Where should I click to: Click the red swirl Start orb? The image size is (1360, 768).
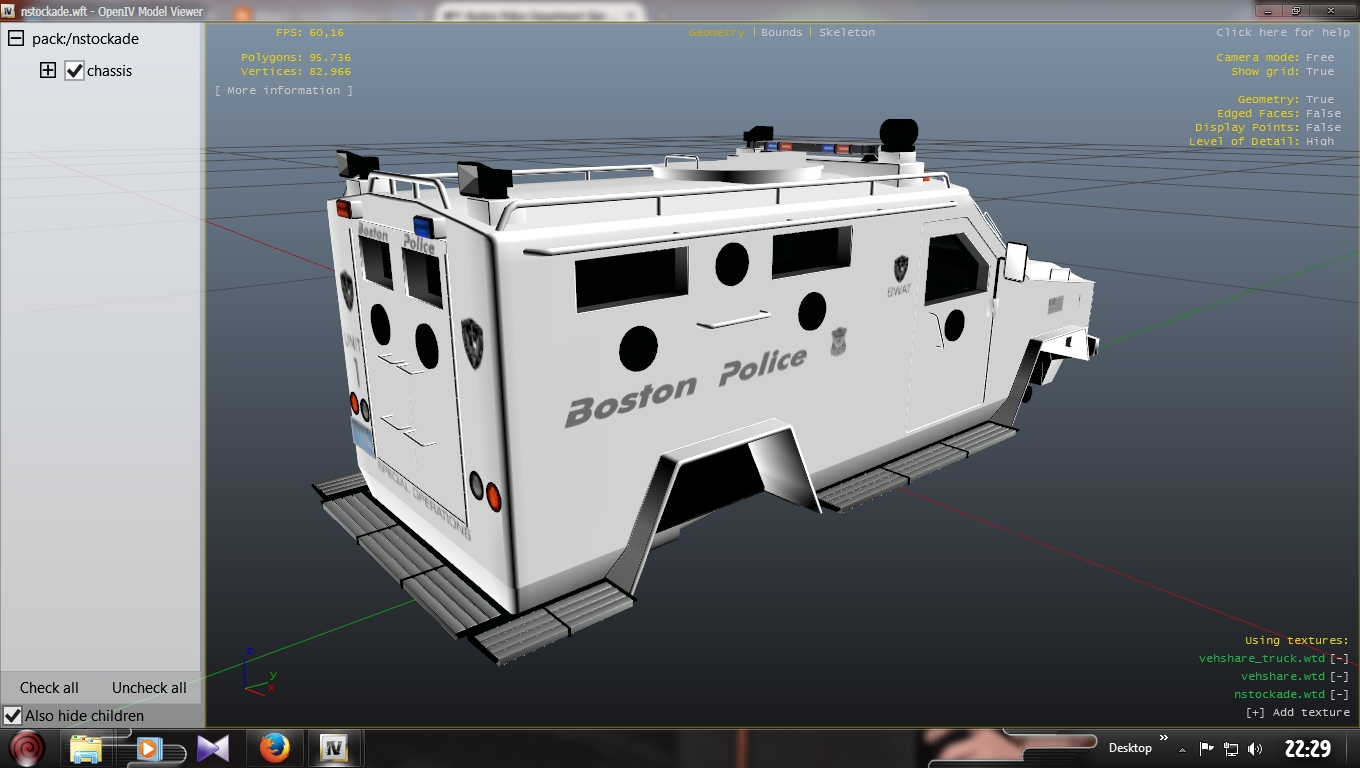(x=28, y=747)
